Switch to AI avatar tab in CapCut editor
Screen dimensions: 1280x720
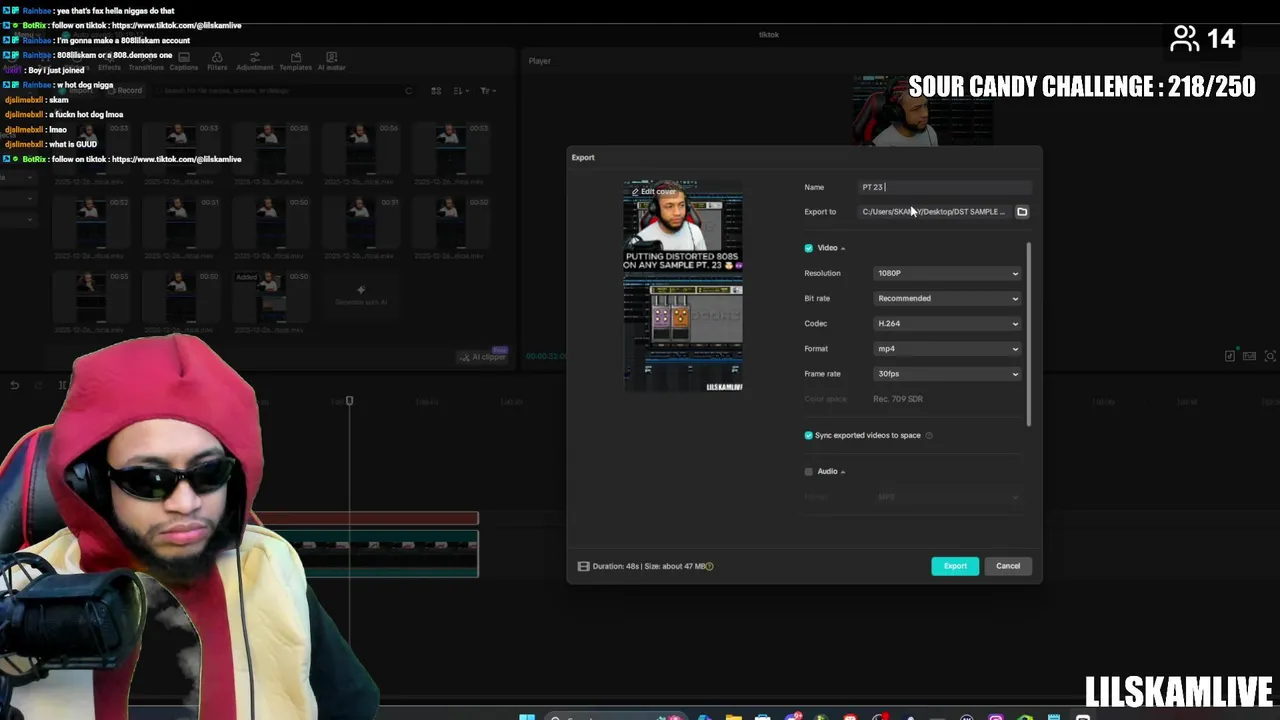pos(331,62)
